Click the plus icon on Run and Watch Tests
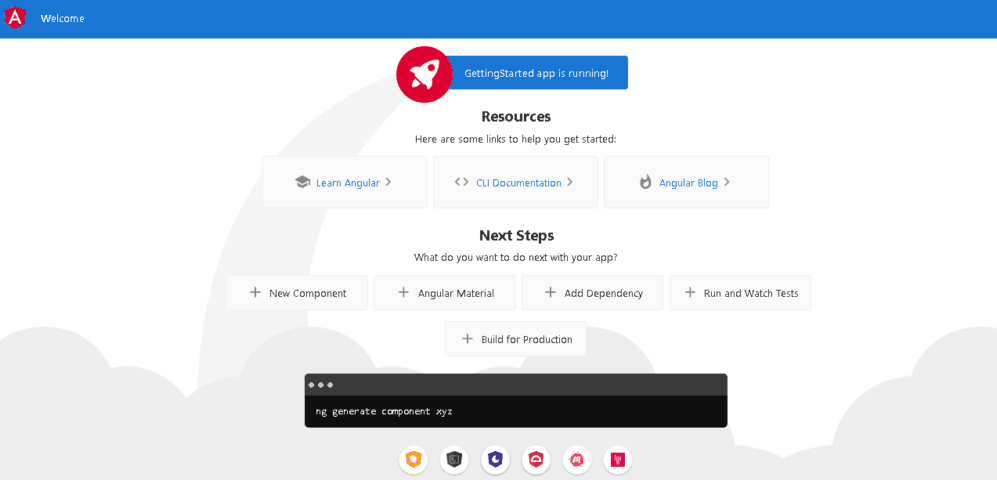Image resolution: width=997 pixels, height=480 pixels. tap(690, 292)
